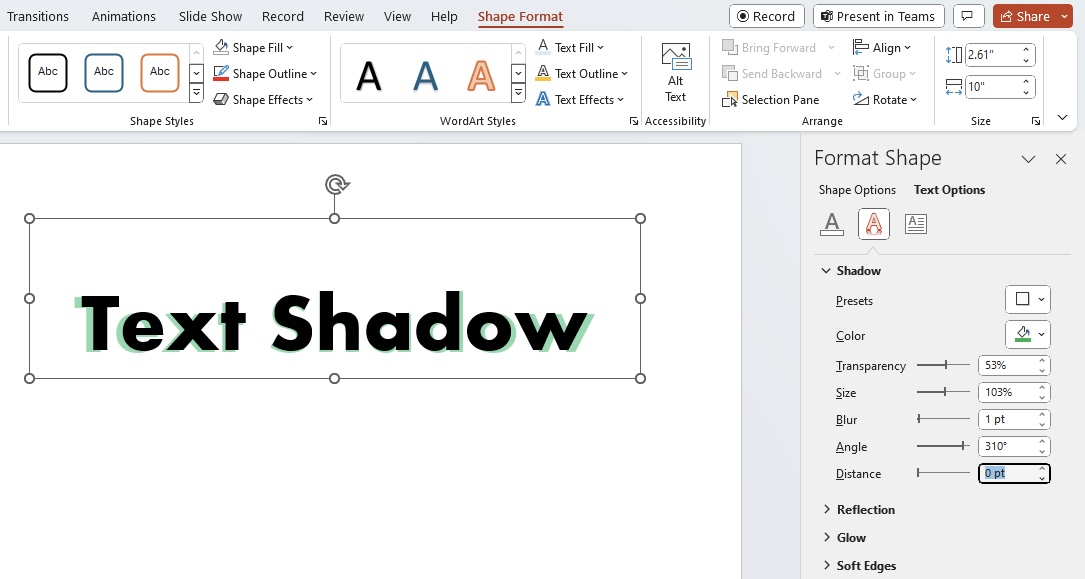1085x579 pixels.
Task: Click Present in Teams button
Action: point(878,17)
